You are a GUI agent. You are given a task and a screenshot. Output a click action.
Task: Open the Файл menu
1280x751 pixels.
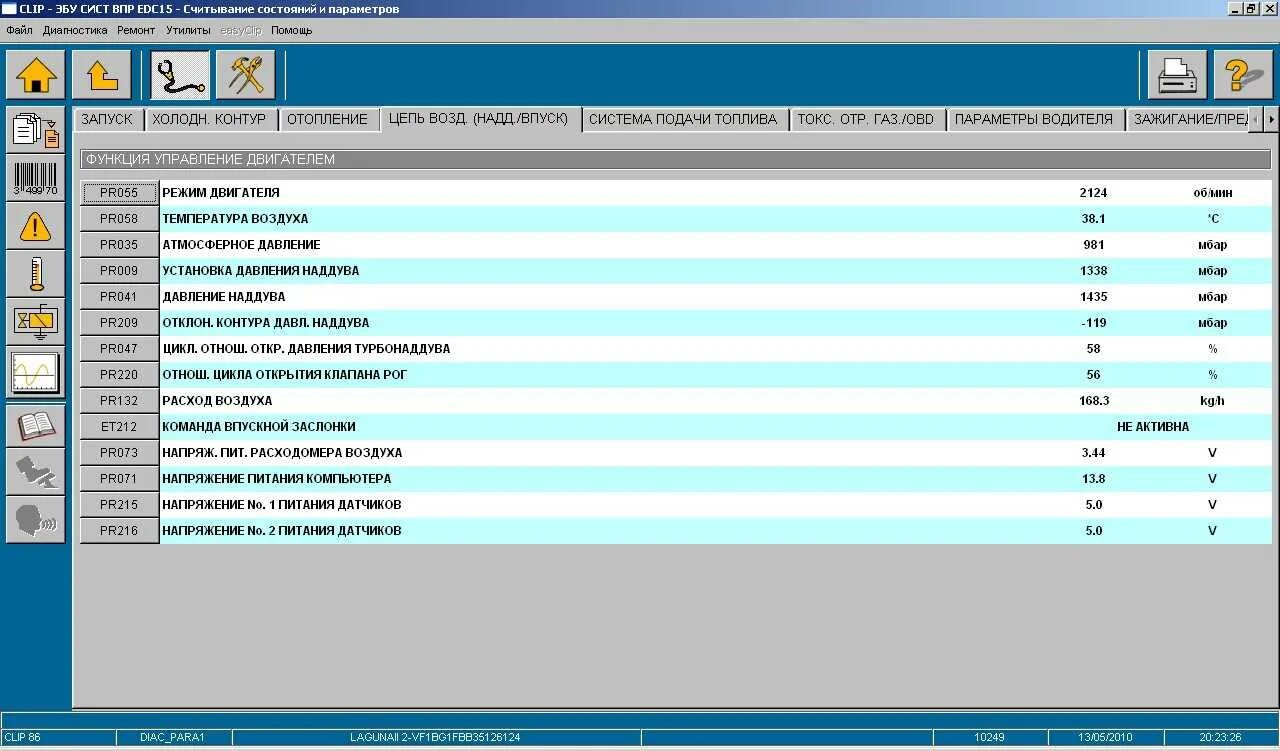click(x=19, y=30)
